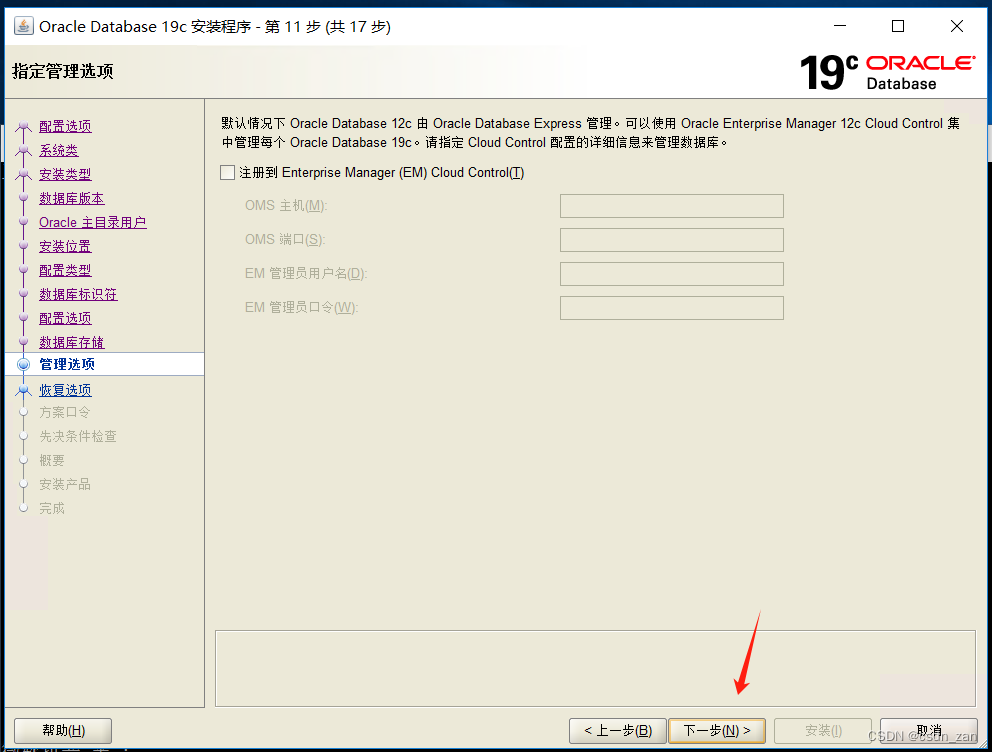Open the 配置类型 step link

click(x=65, y=270)
